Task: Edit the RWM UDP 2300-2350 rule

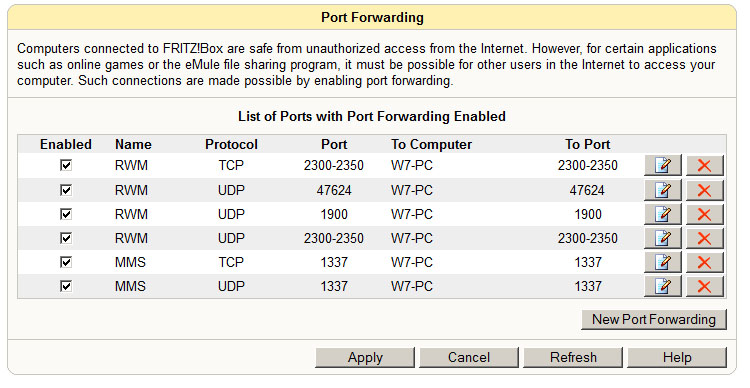Action: click(x=662, y=238)
